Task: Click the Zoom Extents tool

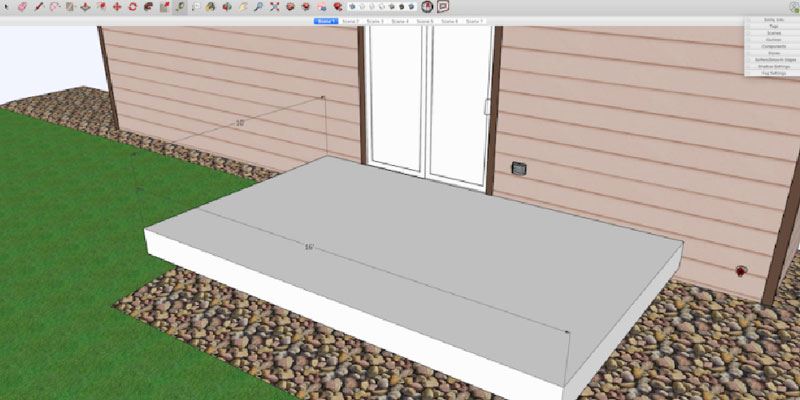Action: [x=274, y=7]
